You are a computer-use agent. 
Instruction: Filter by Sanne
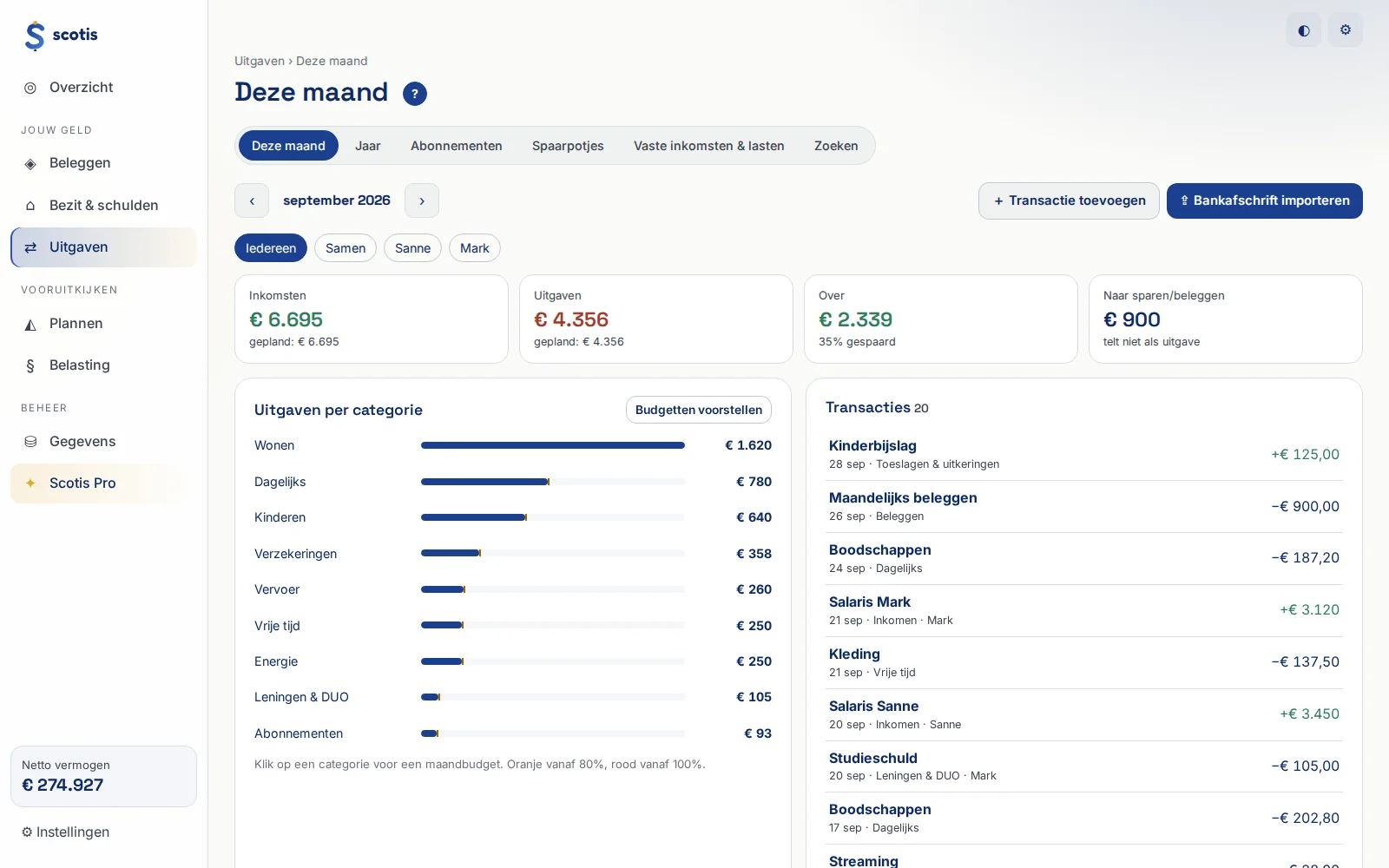point(413,248)
